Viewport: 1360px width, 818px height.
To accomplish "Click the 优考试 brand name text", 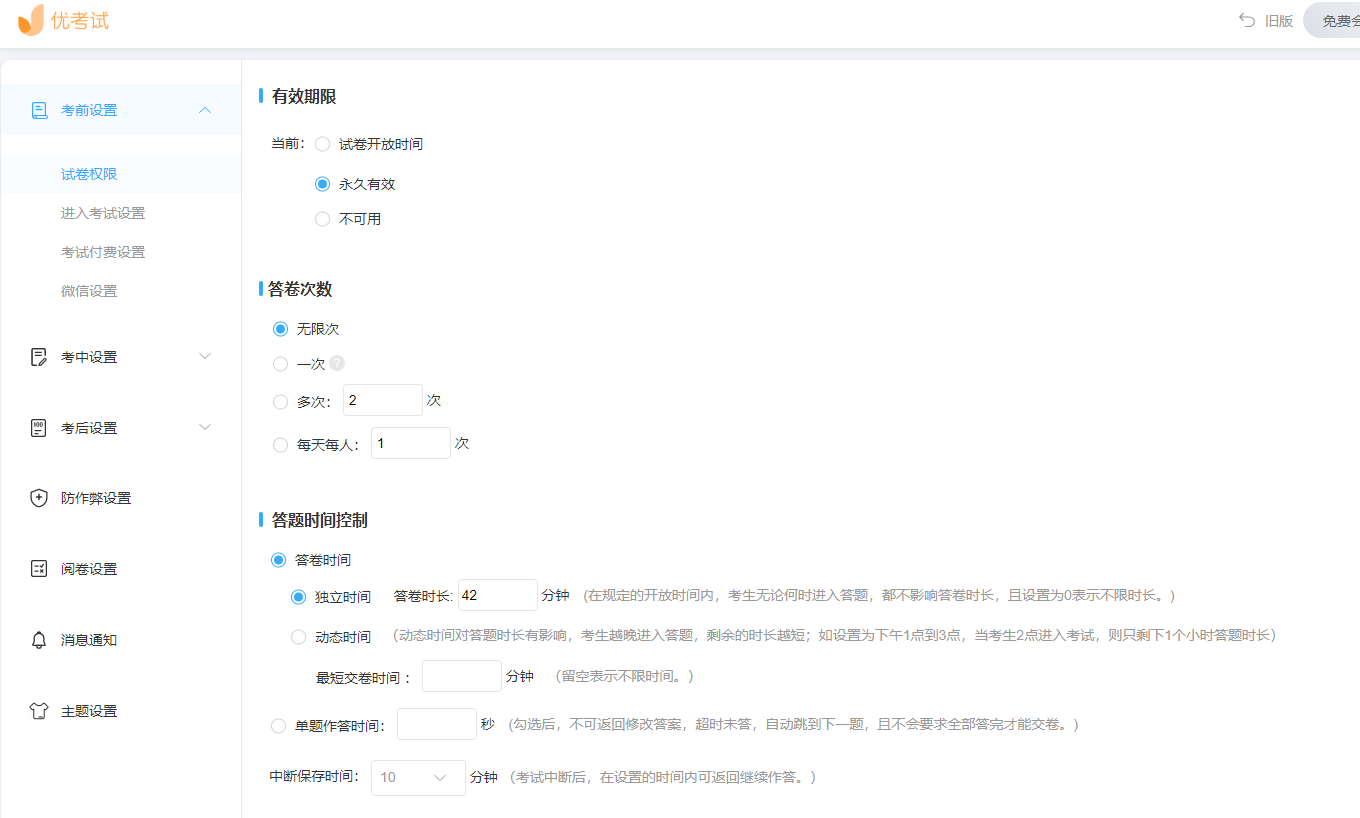I will click(80, 20).
